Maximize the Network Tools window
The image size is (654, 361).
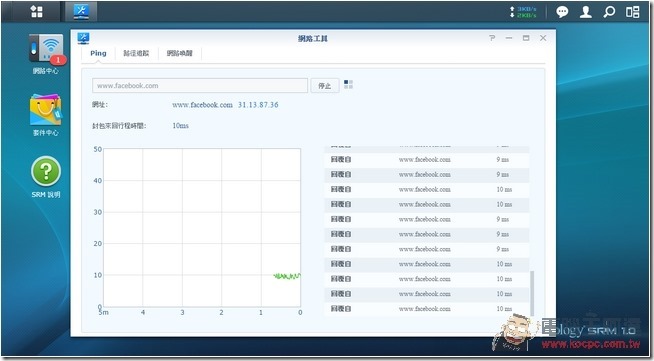526,38
